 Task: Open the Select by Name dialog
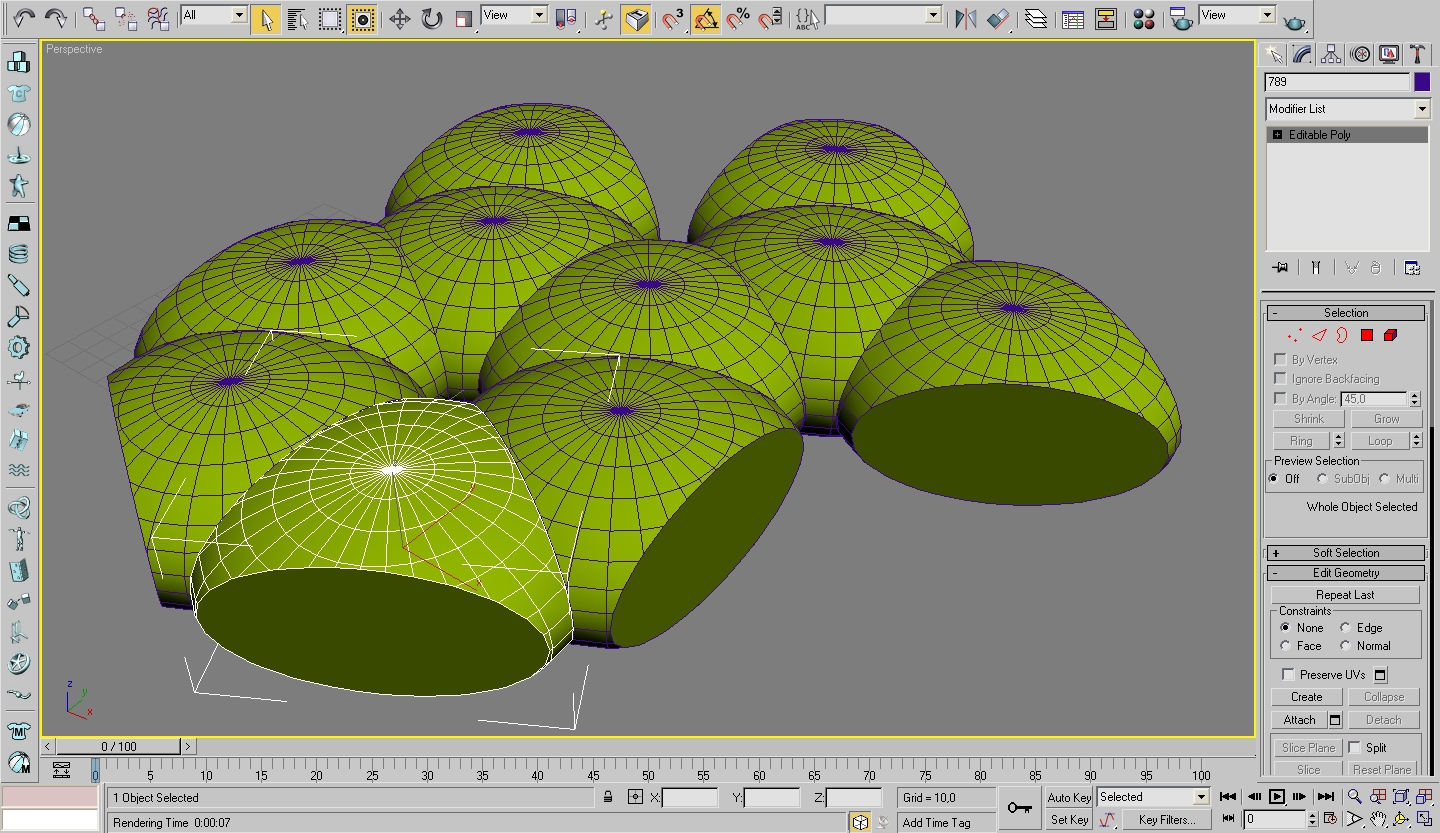click(x=297, y=18)
